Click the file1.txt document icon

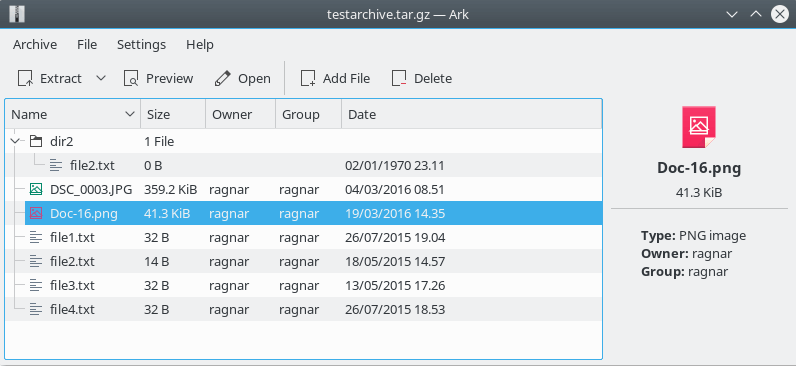(x=36, y=237)
